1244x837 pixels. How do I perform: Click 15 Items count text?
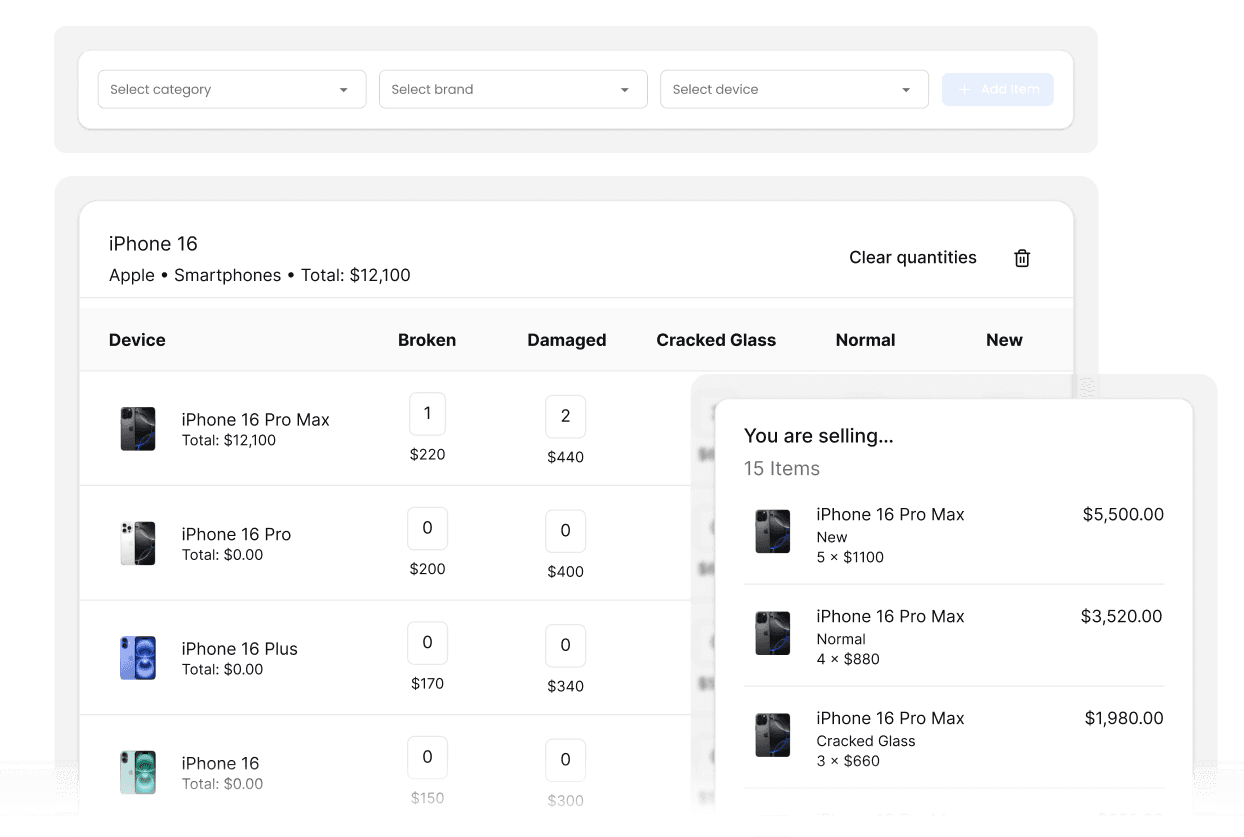pos(782,469)
